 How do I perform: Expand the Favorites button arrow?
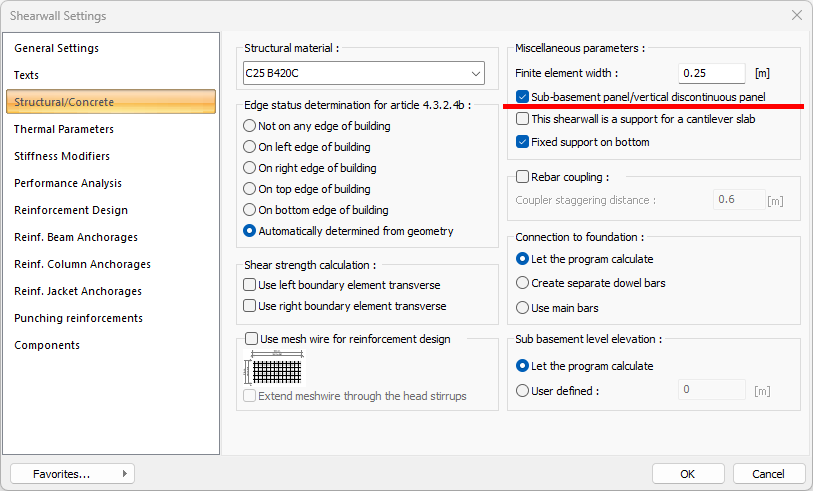click(124, 473)
